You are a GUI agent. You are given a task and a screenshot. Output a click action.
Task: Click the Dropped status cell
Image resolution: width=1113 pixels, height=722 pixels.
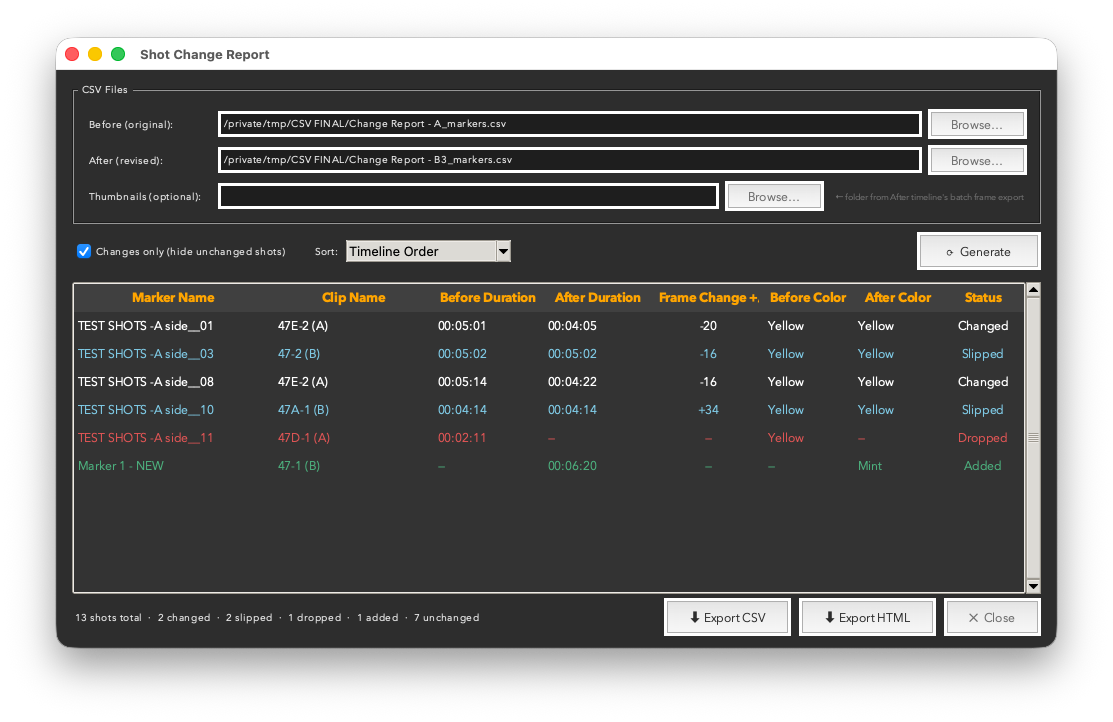(x=982, y=438)
